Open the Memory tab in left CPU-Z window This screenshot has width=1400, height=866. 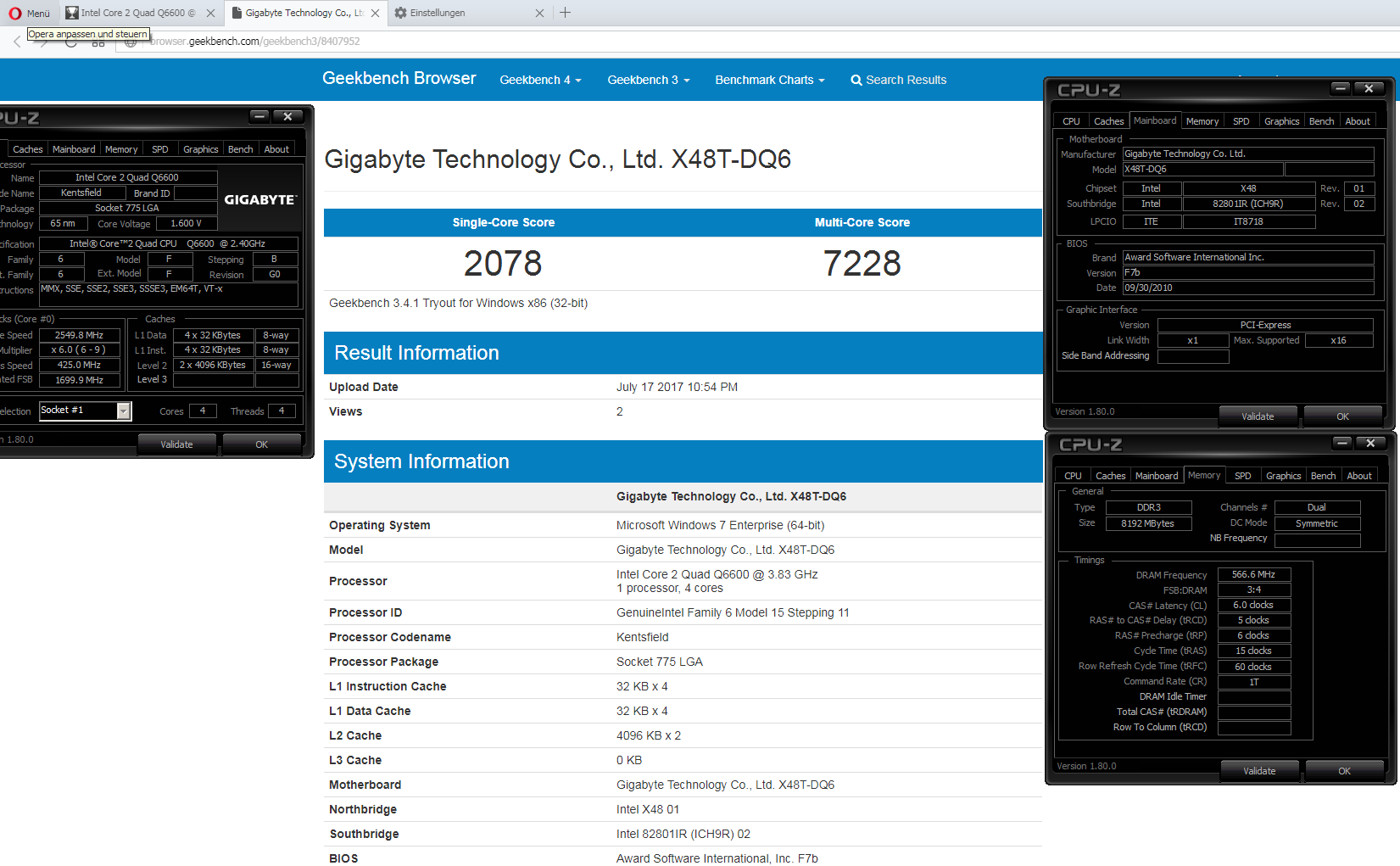click(121, 149)
